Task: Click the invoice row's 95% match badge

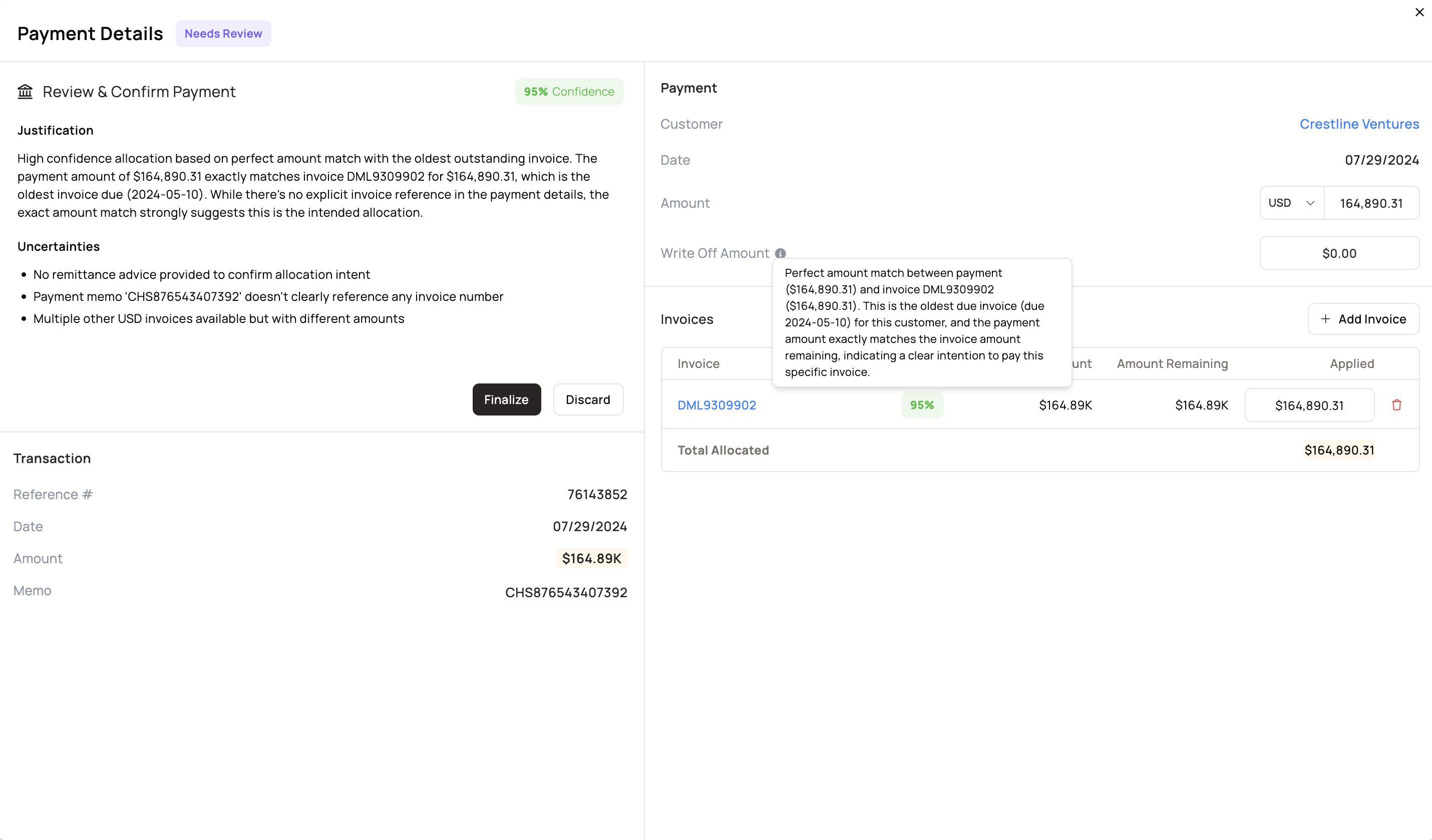Action: pos(921,405)
